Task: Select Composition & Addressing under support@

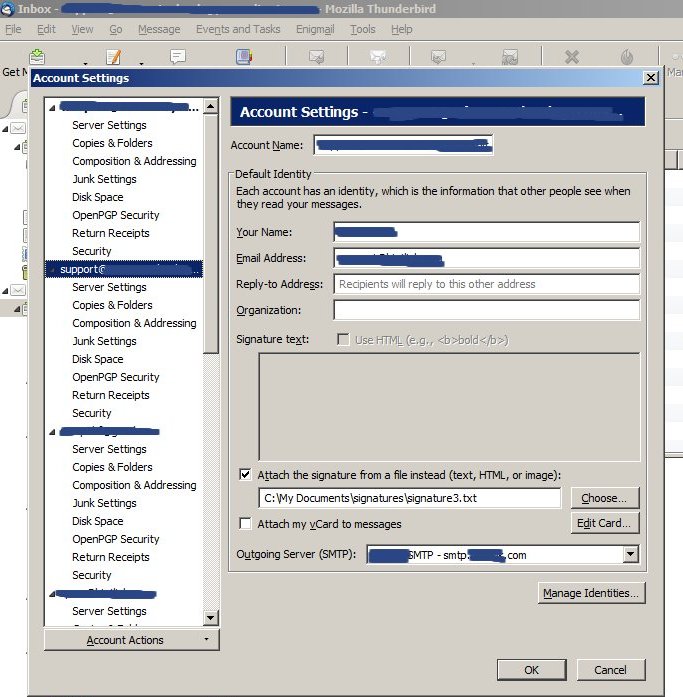Action: pos(134,323)
